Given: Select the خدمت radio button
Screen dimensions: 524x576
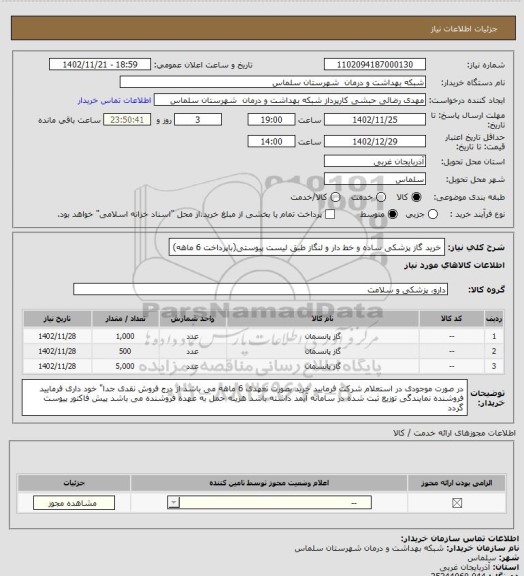Looking at the screenshot, I should pyautogui.click(x=381, y=197).
